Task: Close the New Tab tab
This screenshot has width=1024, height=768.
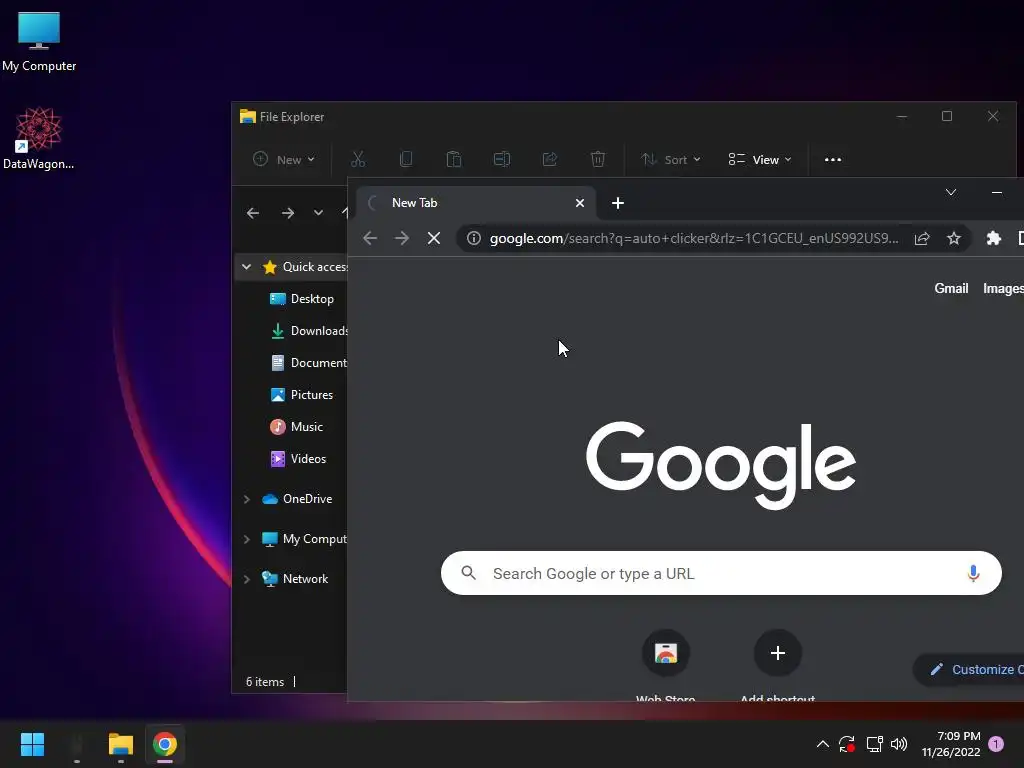Action: click(x=579, y=203)
